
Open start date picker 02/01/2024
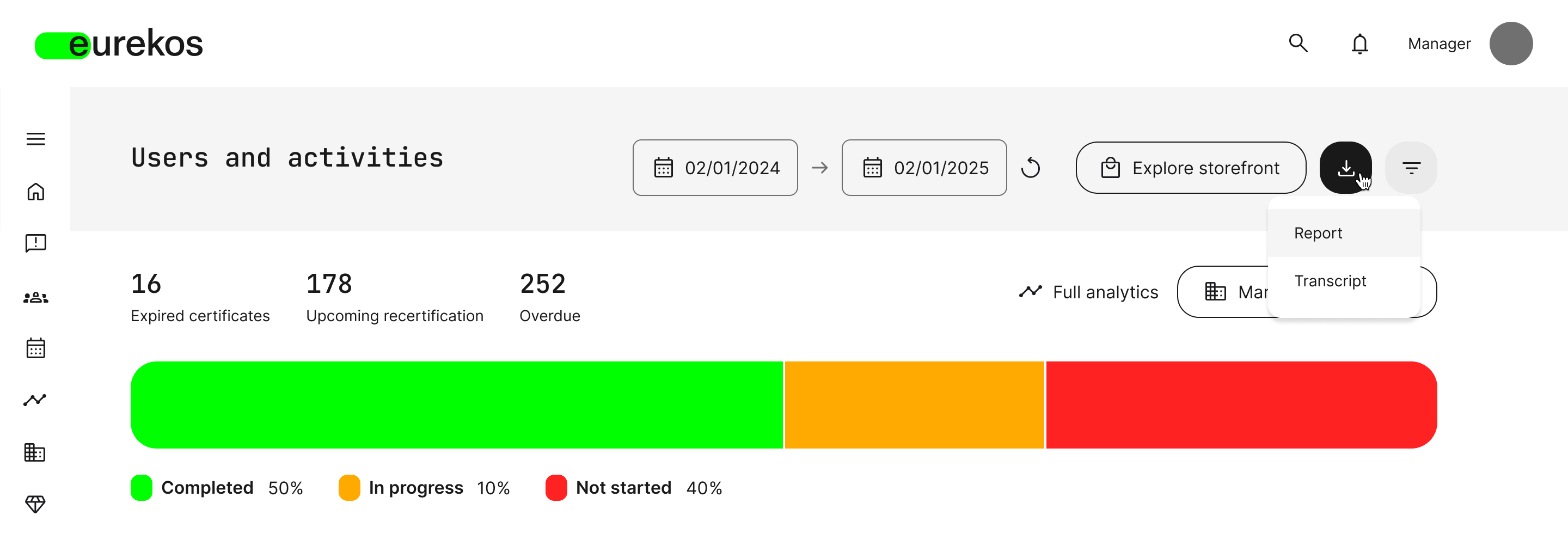coord(715,168)
